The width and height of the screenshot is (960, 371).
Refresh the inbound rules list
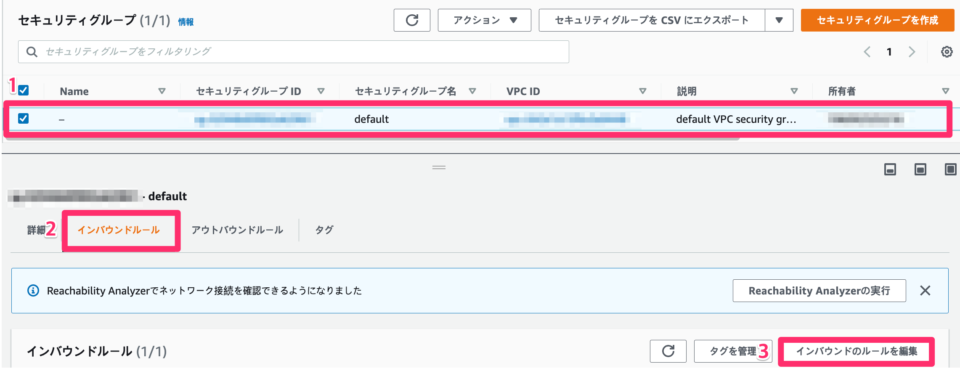669,351
